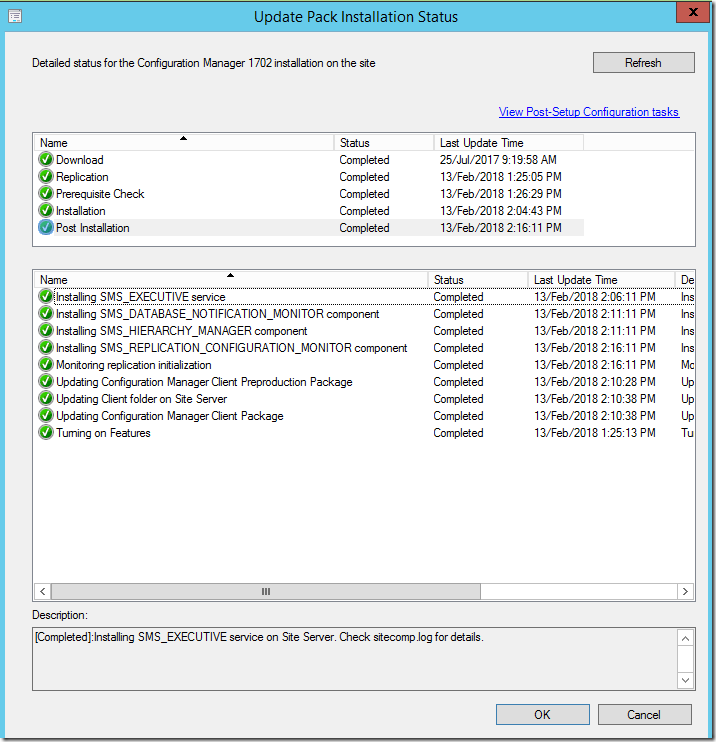The height and width of the screenshot is (742, 716).
Task: Click the up arrow of Description scrollbar
Action: click(685, 639)
